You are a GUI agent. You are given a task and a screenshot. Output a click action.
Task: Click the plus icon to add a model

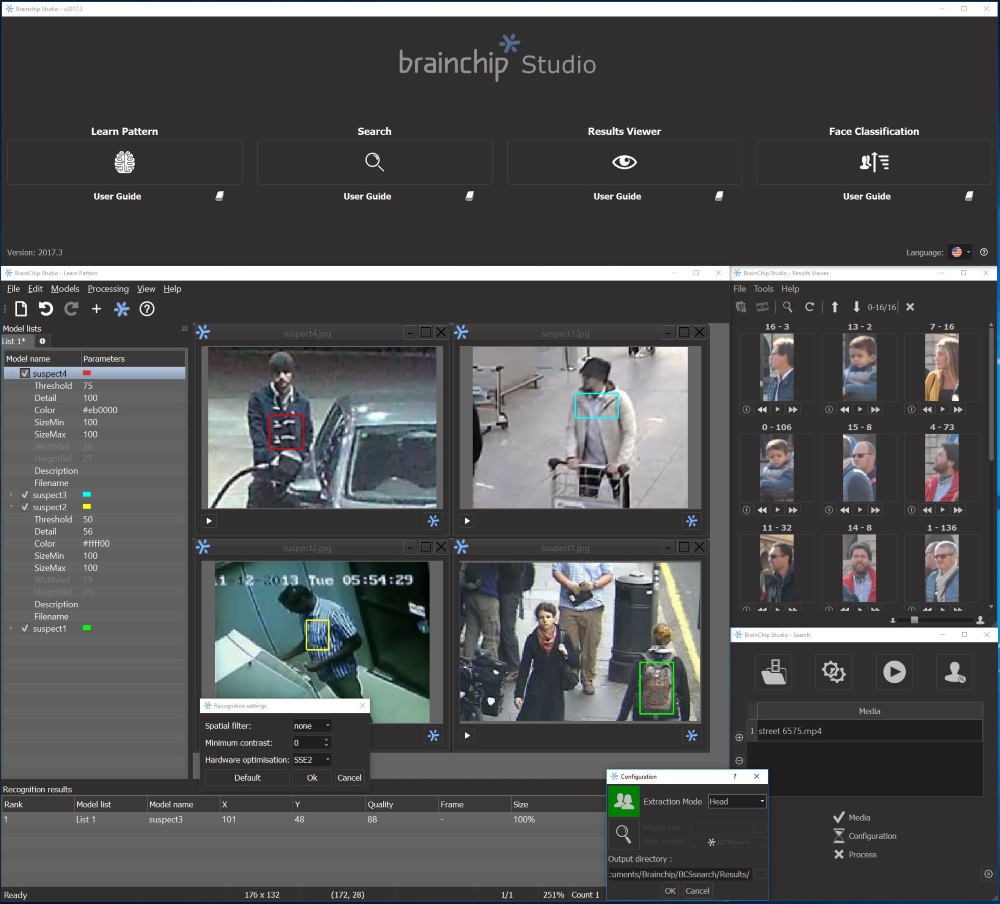[96, 309]
